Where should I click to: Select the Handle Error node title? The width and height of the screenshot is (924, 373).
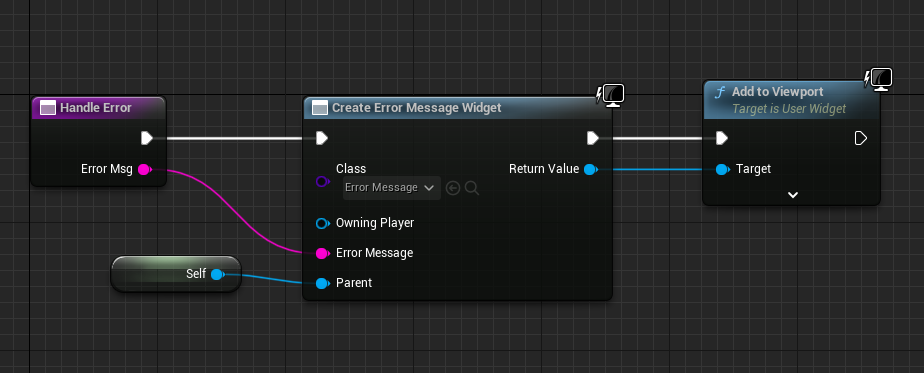point(95,108)
